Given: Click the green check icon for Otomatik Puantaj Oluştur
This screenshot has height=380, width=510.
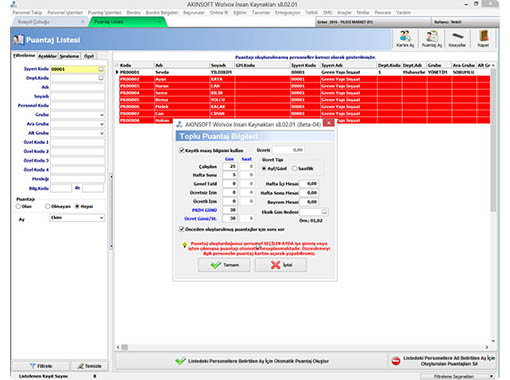Looking at the screenshot, I should [x=181, y=361].
